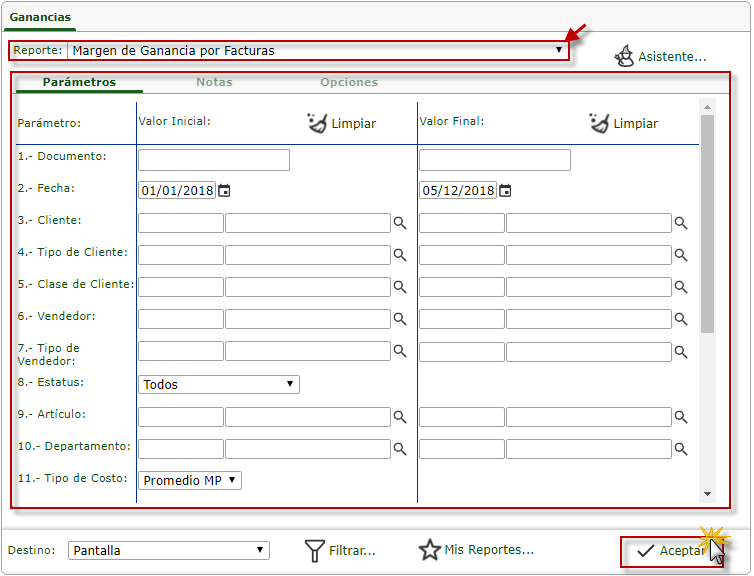This screenshot has height=576, width=754.
Task: Switch to the Opciones tab
Action: point(349,82)
